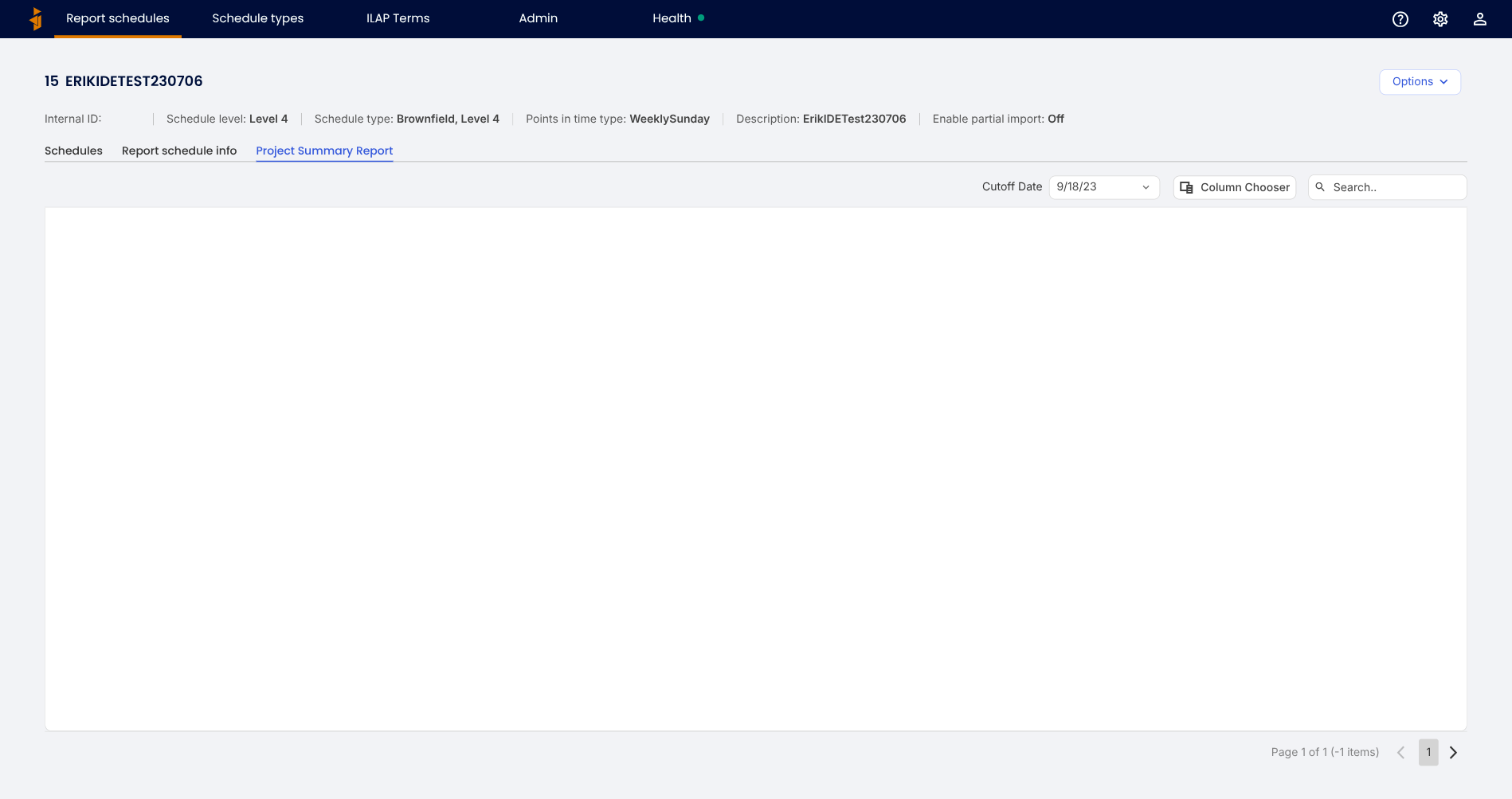Click the Cutoff Date dropdown chevron

[1146, 187]
